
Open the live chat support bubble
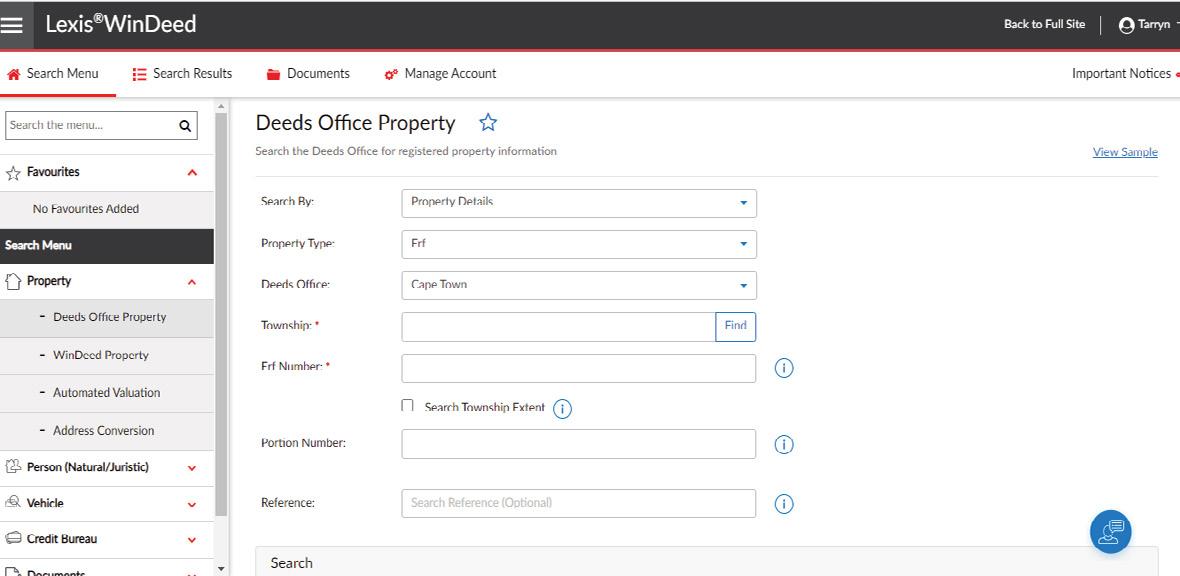[1111, 532]
